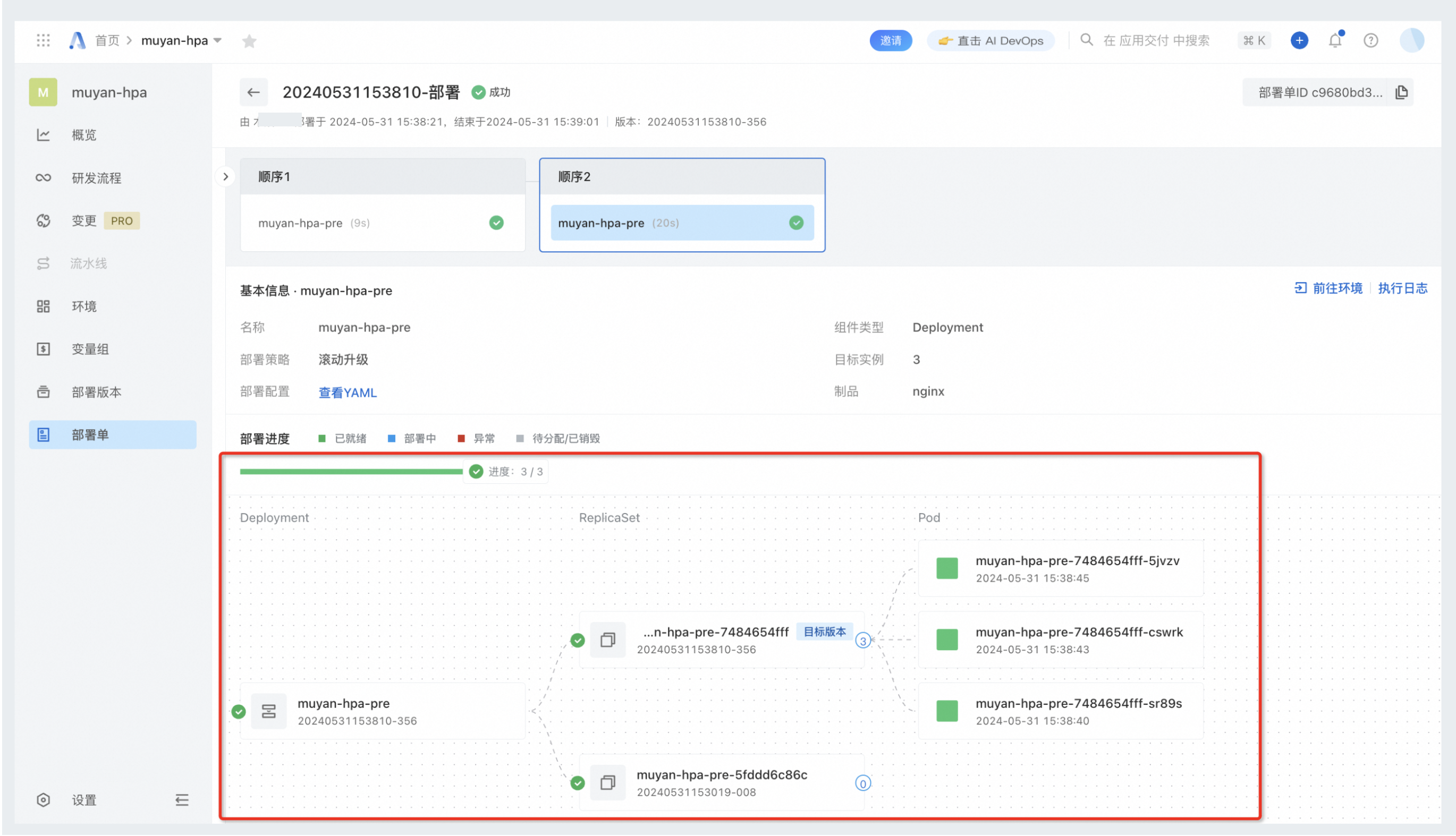Focus the 在应用交付中搜索 search field

click(1156, 40)
